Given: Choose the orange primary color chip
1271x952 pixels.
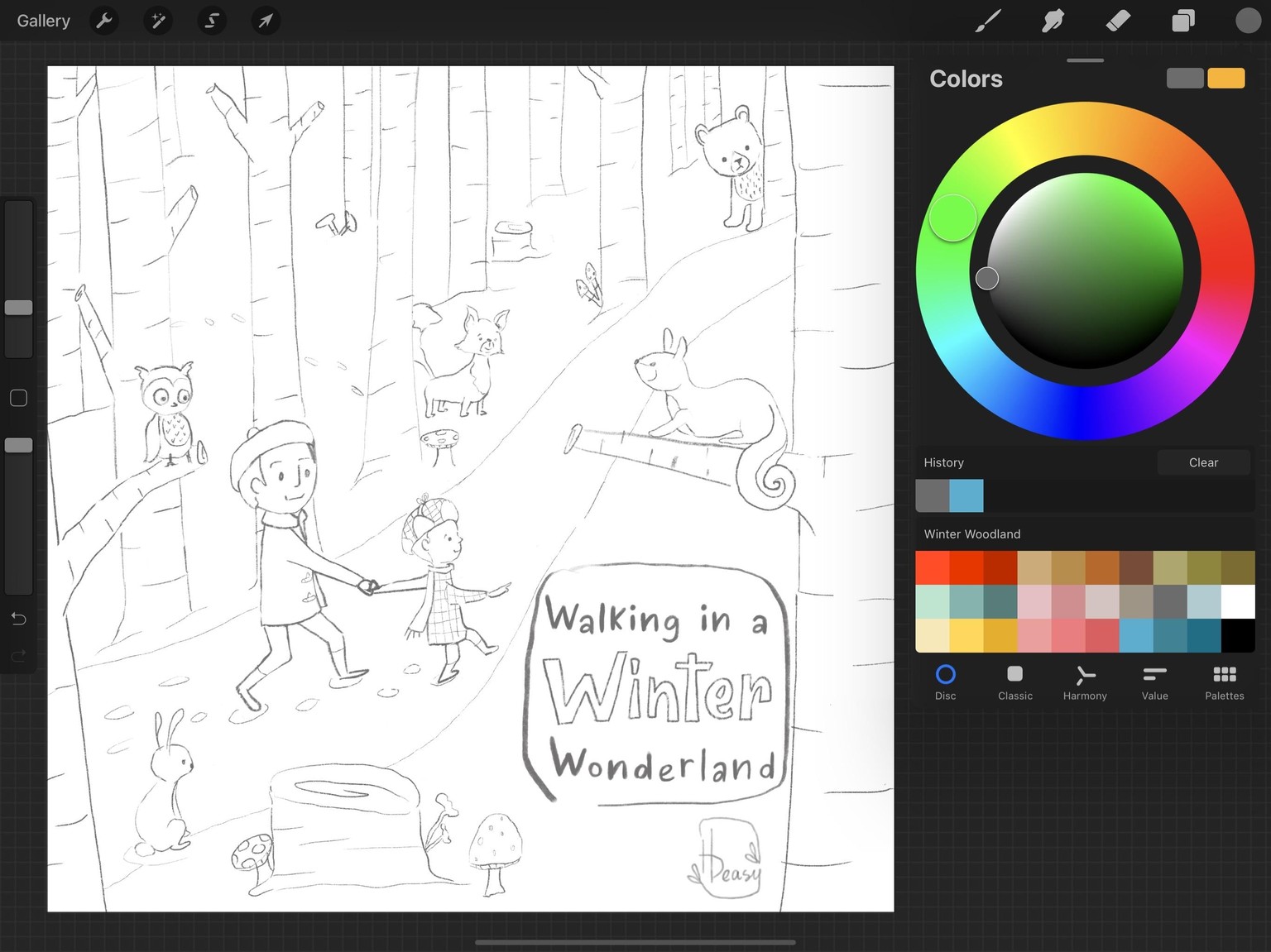Looking at the screenshot, I should click(1226, 79).
